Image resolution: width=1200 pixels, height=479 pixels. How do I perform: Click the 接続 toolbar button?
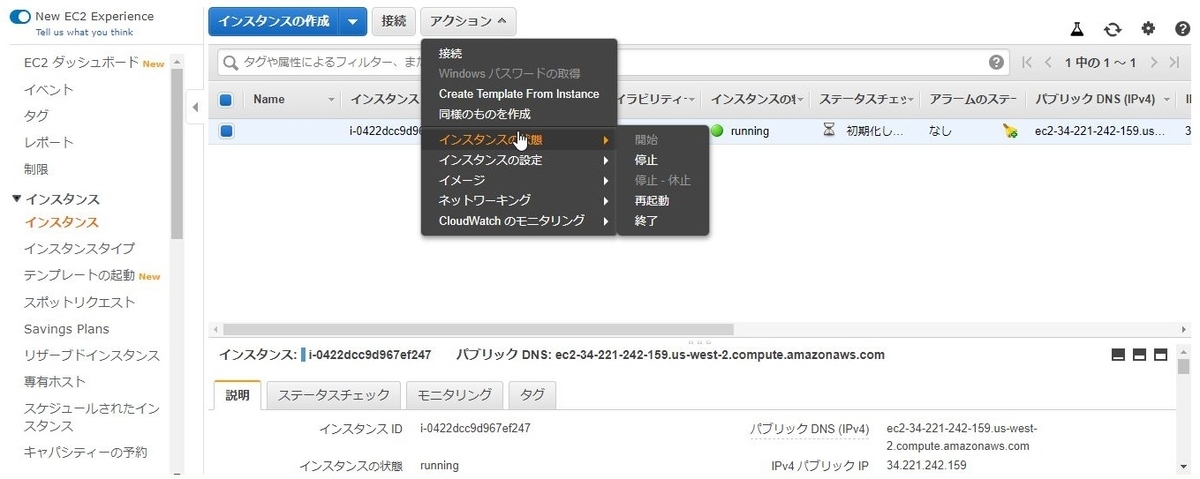click(x=394, y=21)
